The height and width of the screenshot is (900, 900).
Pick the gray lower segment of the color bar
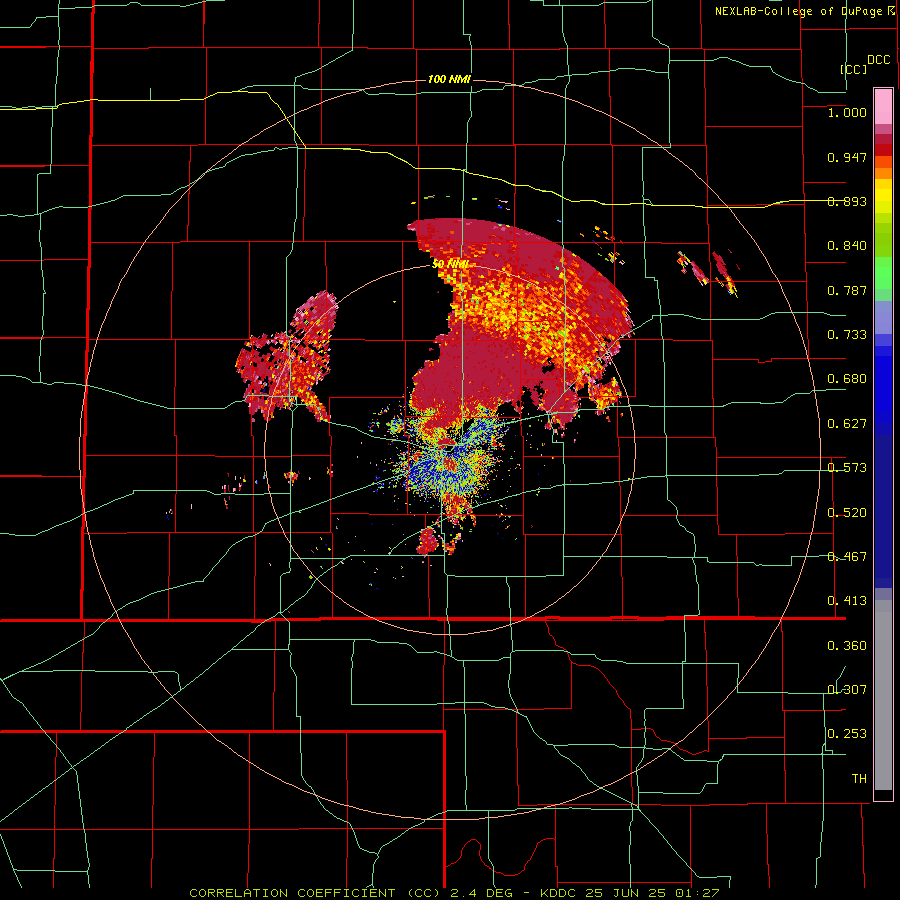[x=883, y=695]
